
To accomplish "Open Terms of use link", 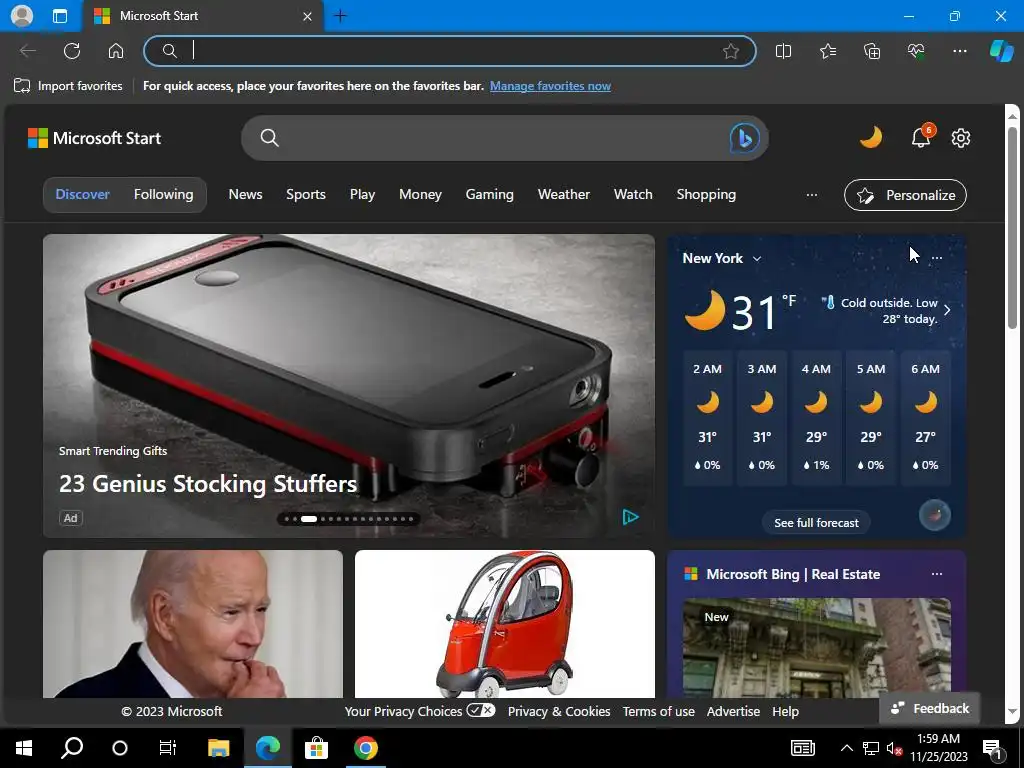I will click(x=658, y=711).
